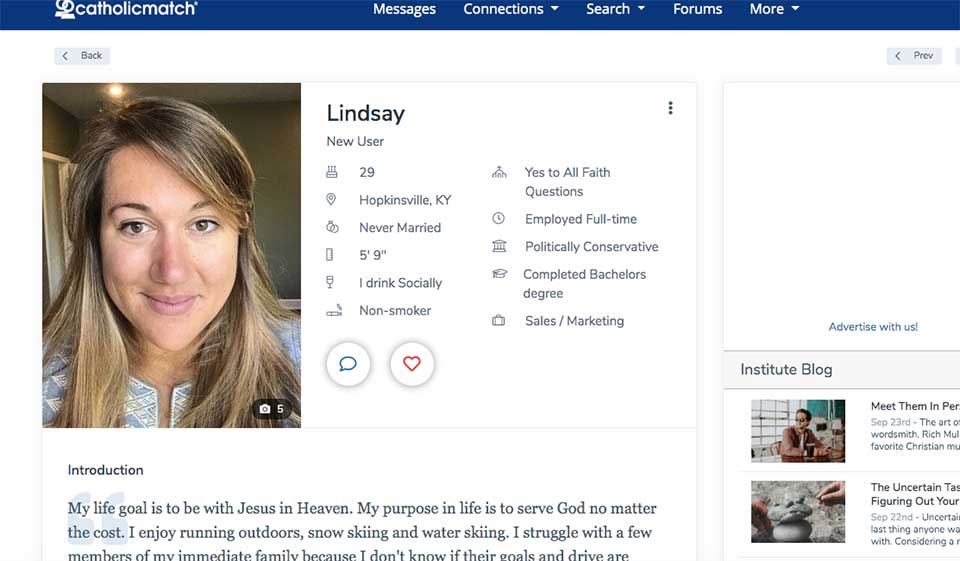
Task: Click the CatholicMatch logo
Action: [x=126, y=9]
